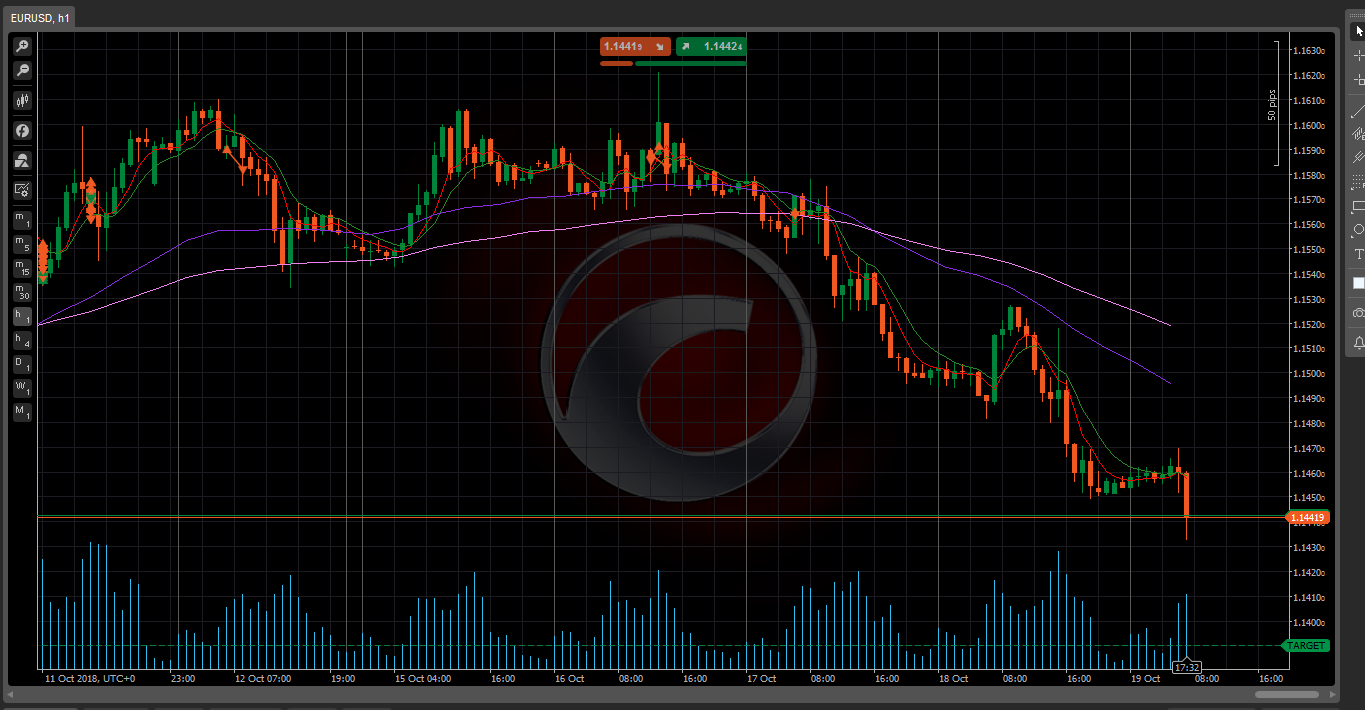Select the crosshair tool
The image size is (1365, 710).
1359,56
